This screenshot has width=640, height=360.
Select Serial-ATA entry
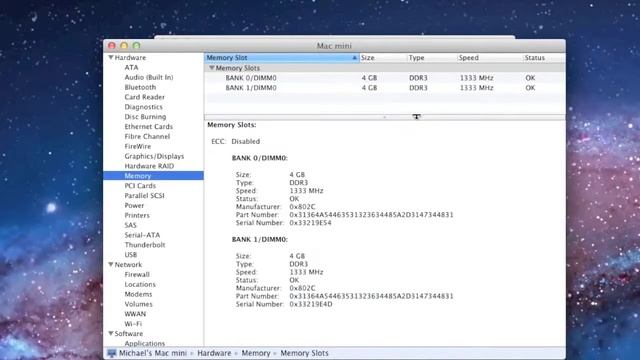(x=142, y=235)
